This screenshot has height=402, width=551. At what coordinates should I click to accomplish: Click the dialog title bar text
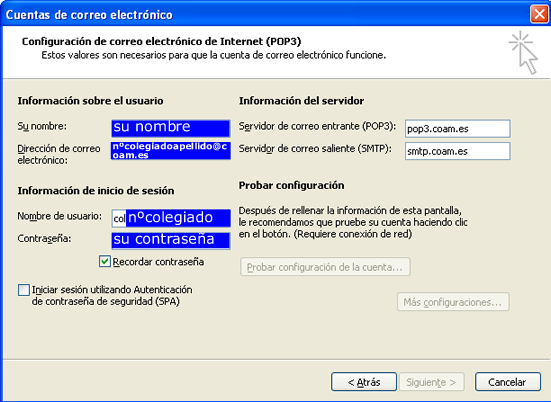(89, 15)
